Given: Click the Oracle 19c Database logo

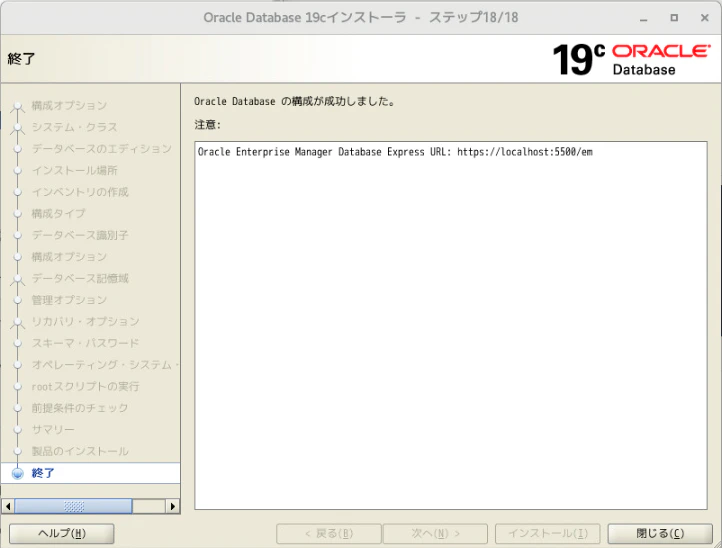Looking at the screenshot, I should click(x=631, y=59).
